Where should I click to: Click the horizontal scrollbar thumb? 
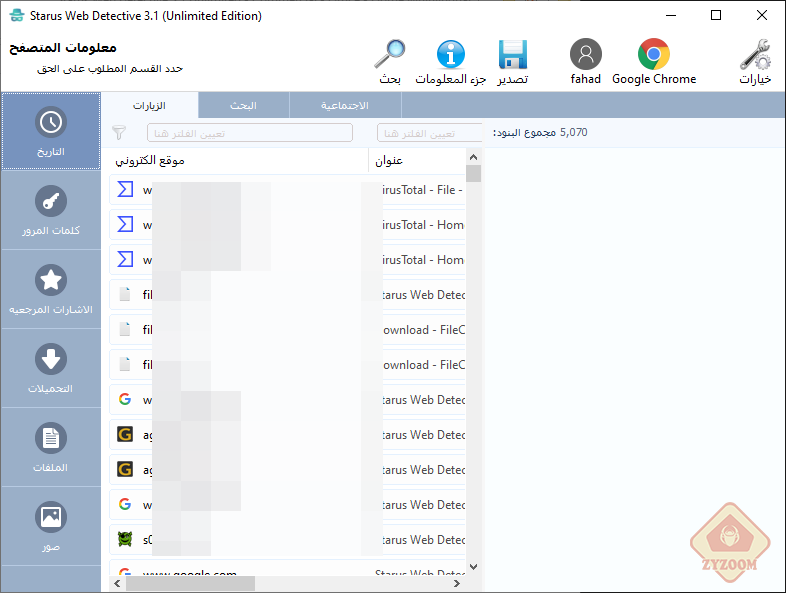190,583
